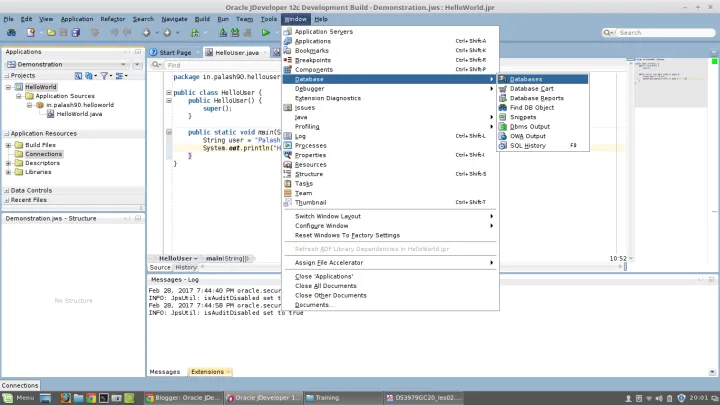Click the Database Cart icon entry
The height and width of the screenshot is (405, 720).
tap(531, 88)
